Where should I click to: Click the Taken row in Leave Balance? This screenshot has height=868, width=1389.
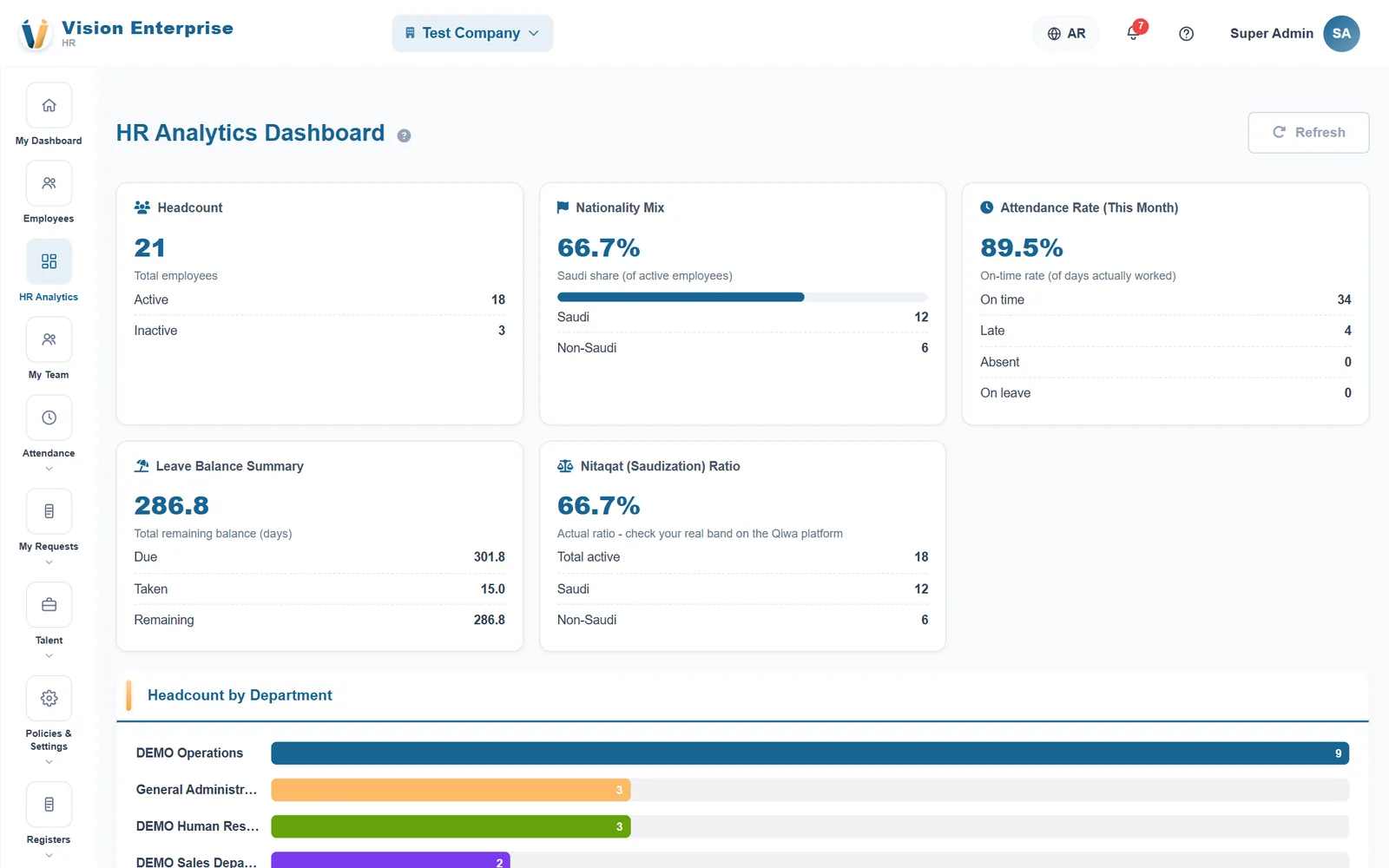coord(319,589)
